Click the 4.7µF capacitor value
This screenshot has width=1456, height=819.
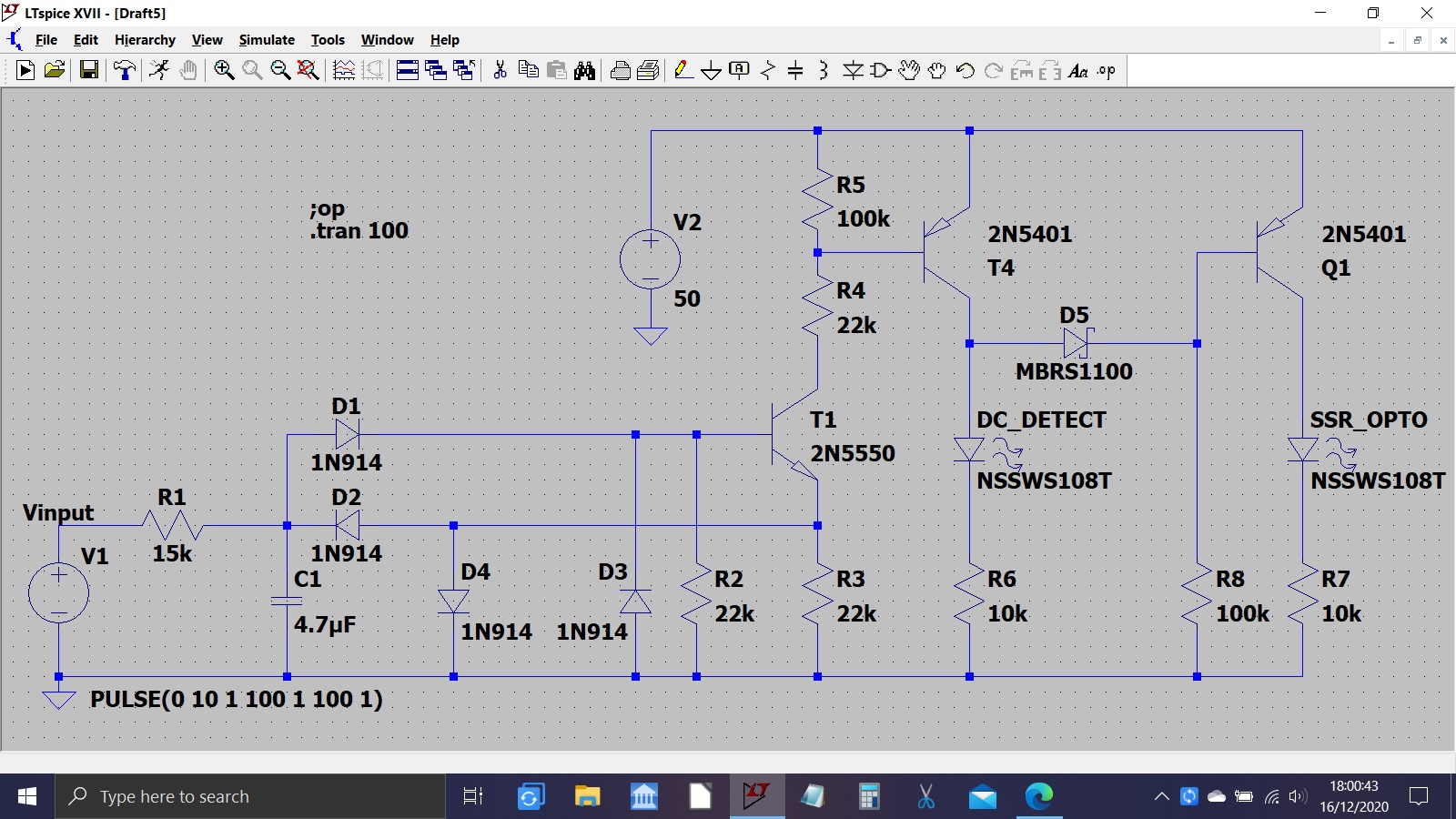pos(325,625)
